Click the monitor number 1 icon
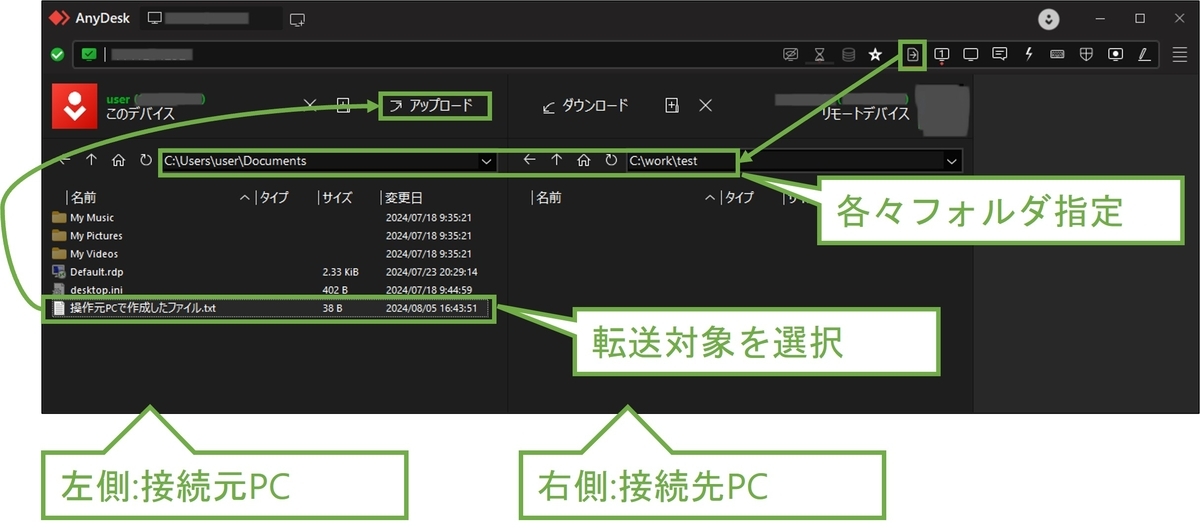The image size is (1200, 529). (941, 54)
